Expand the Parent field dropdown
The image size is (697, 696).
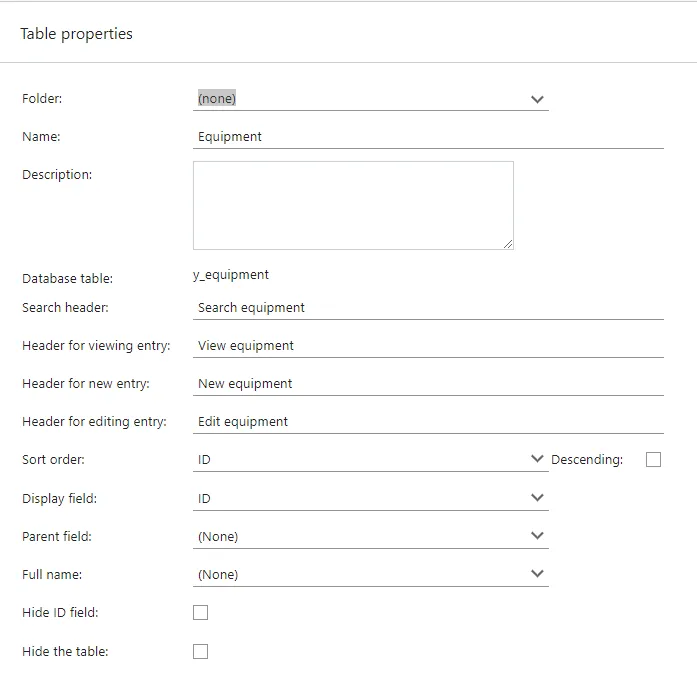click(370, 536)
